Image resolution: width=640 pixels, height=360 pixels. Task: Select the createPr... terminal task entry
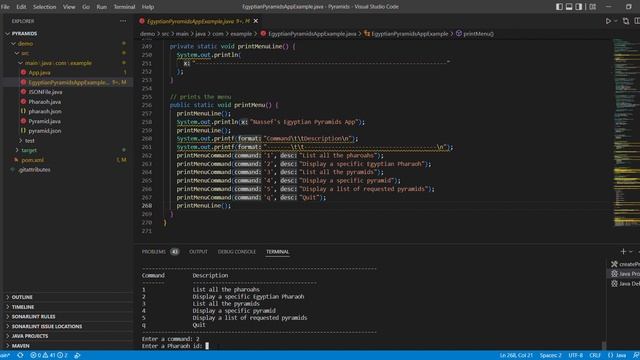click(x=624, y=264)
